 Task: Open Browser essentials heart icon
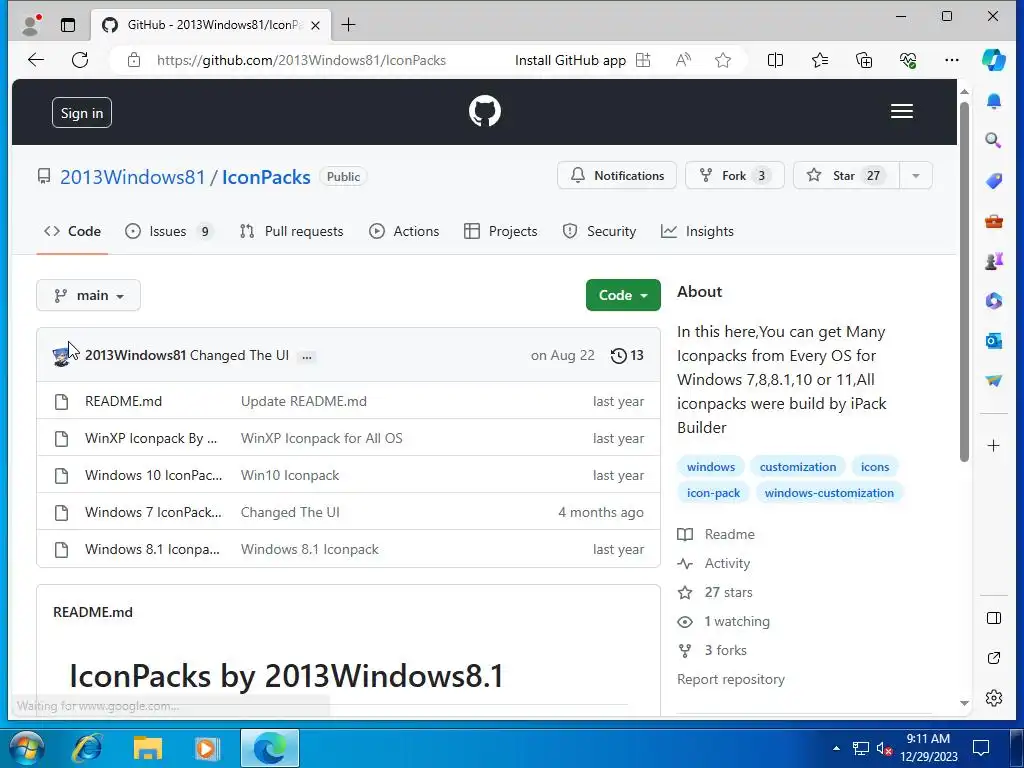pos(908,60)
